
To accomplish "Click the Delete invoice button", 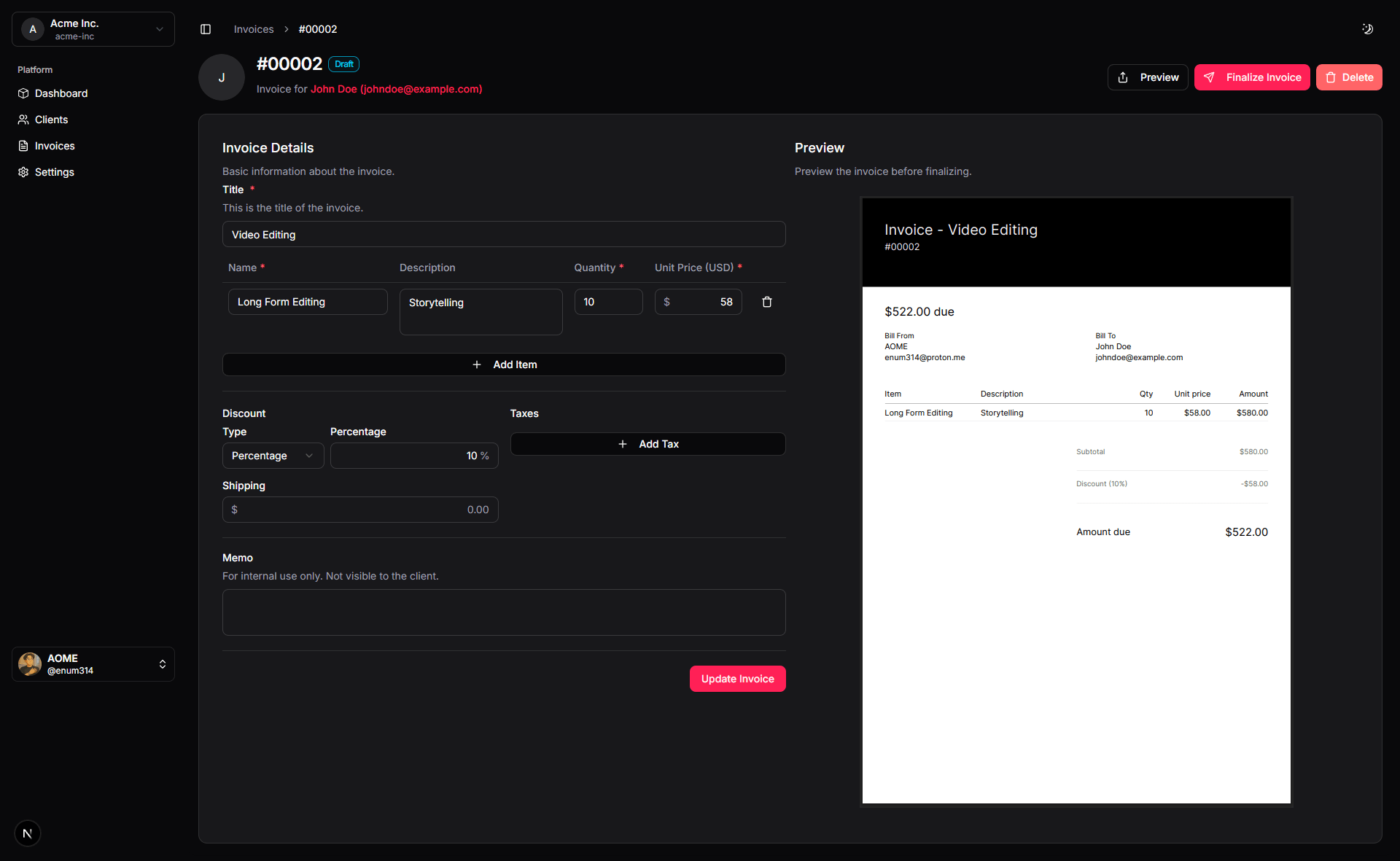I will pyautogui.click(x=1349, y=77).
